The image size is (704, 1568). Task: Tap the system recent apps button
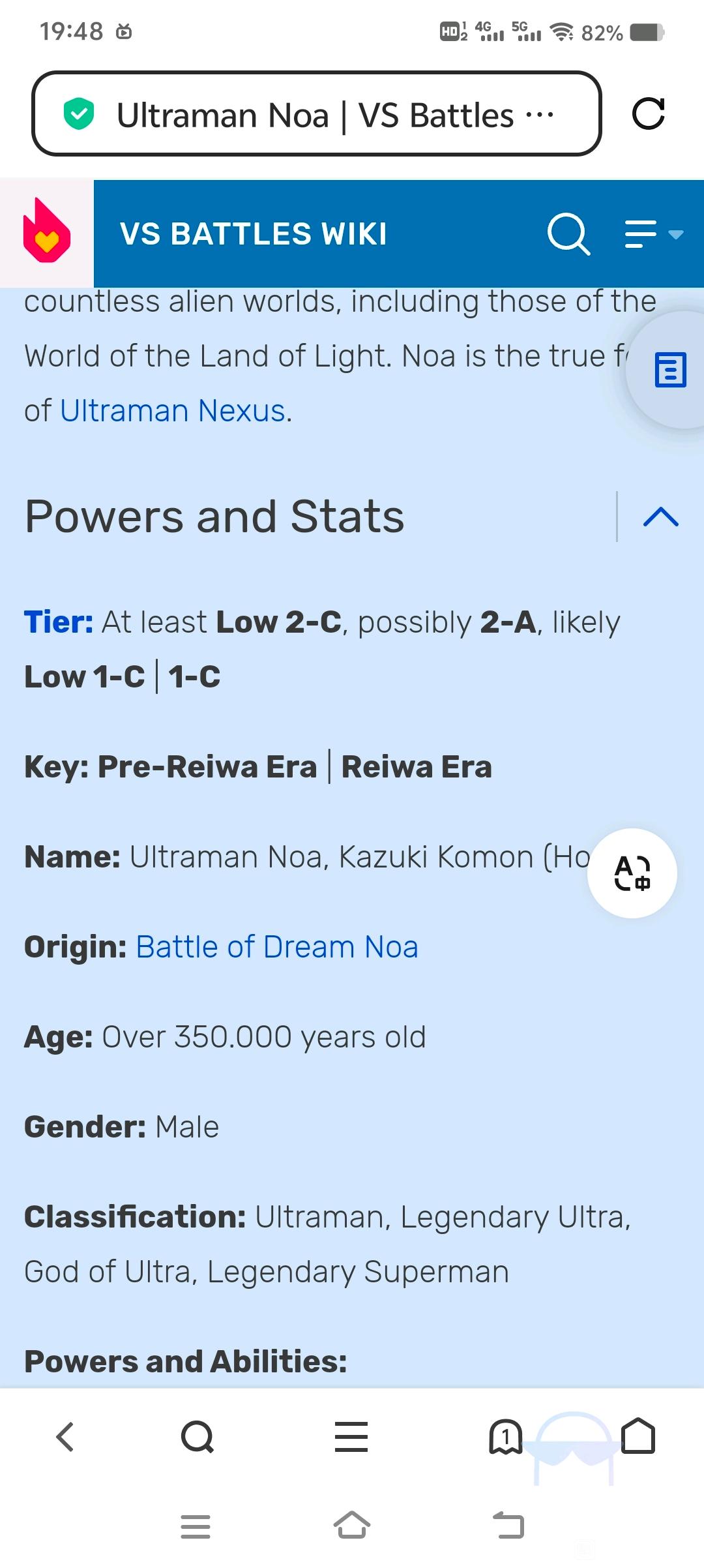196,1526
